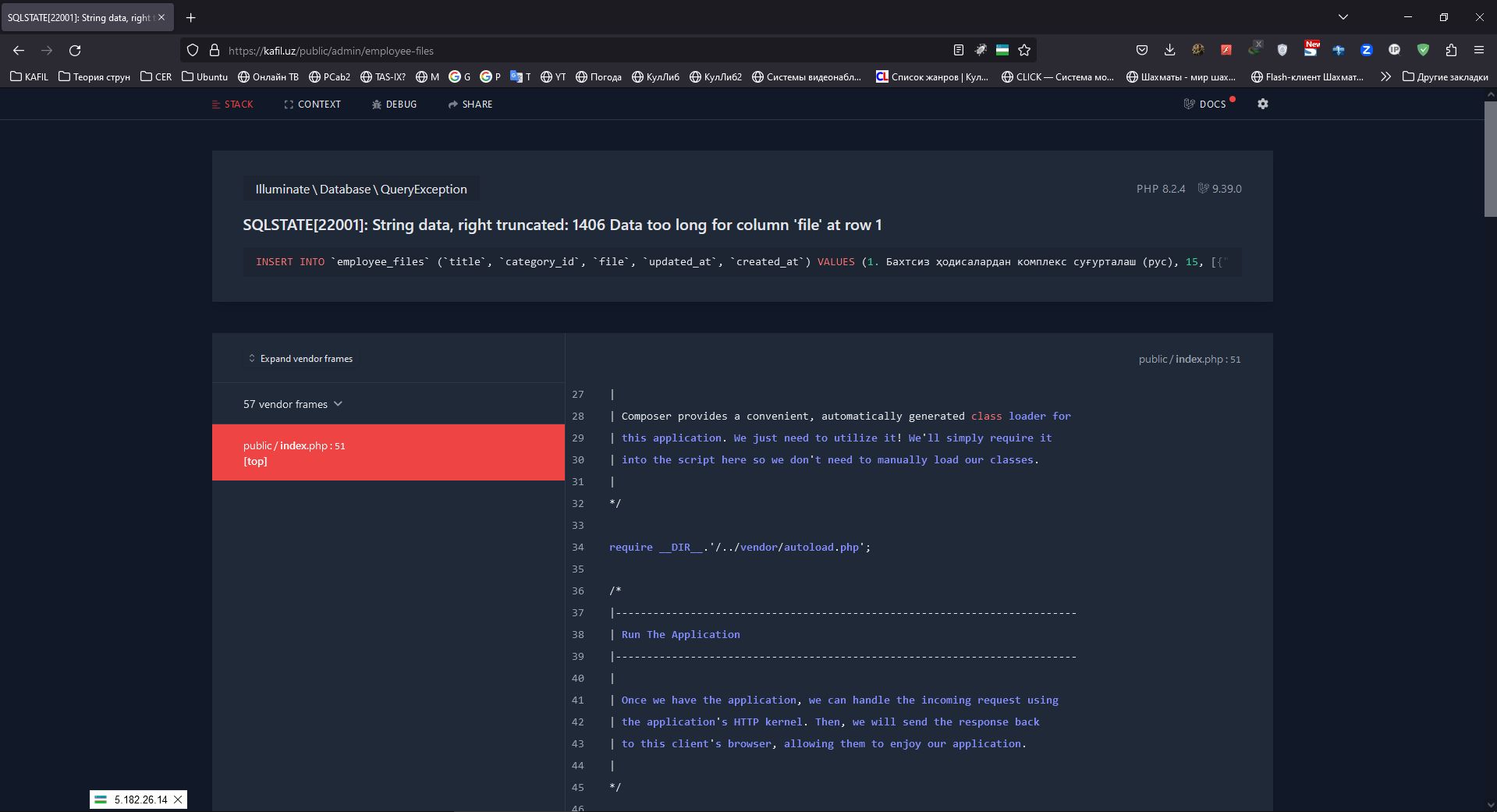The width and height of the screenshot is (1497, 812).
Task: Close the SQLSTATE error tab
Action: pos(161,17)
